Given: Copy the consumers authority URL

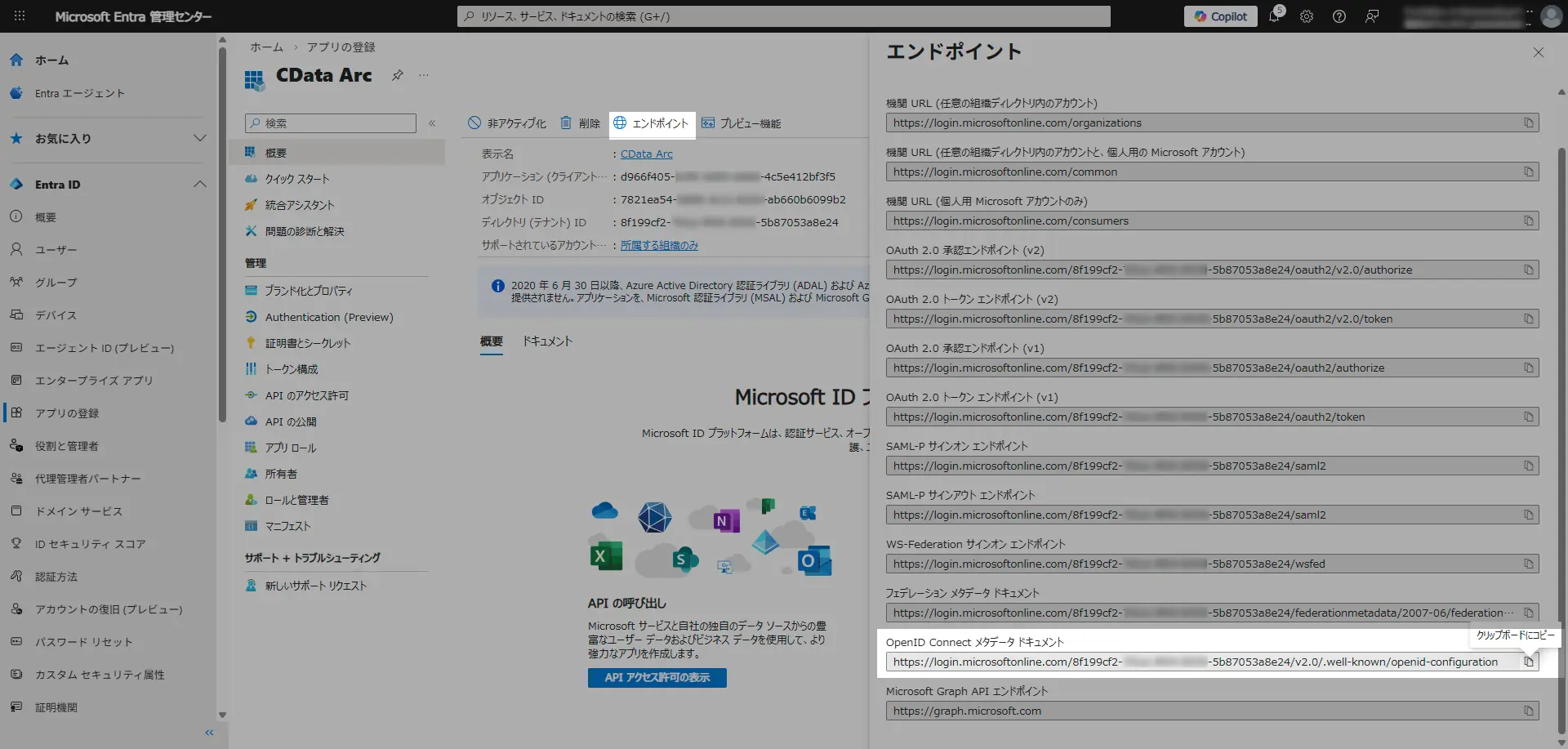Looking at the screenshot, I should (1528, 221).
